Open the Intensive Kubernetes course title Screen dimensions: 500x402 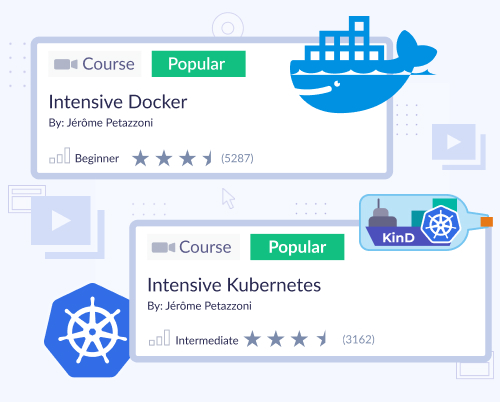pos(234,285)
